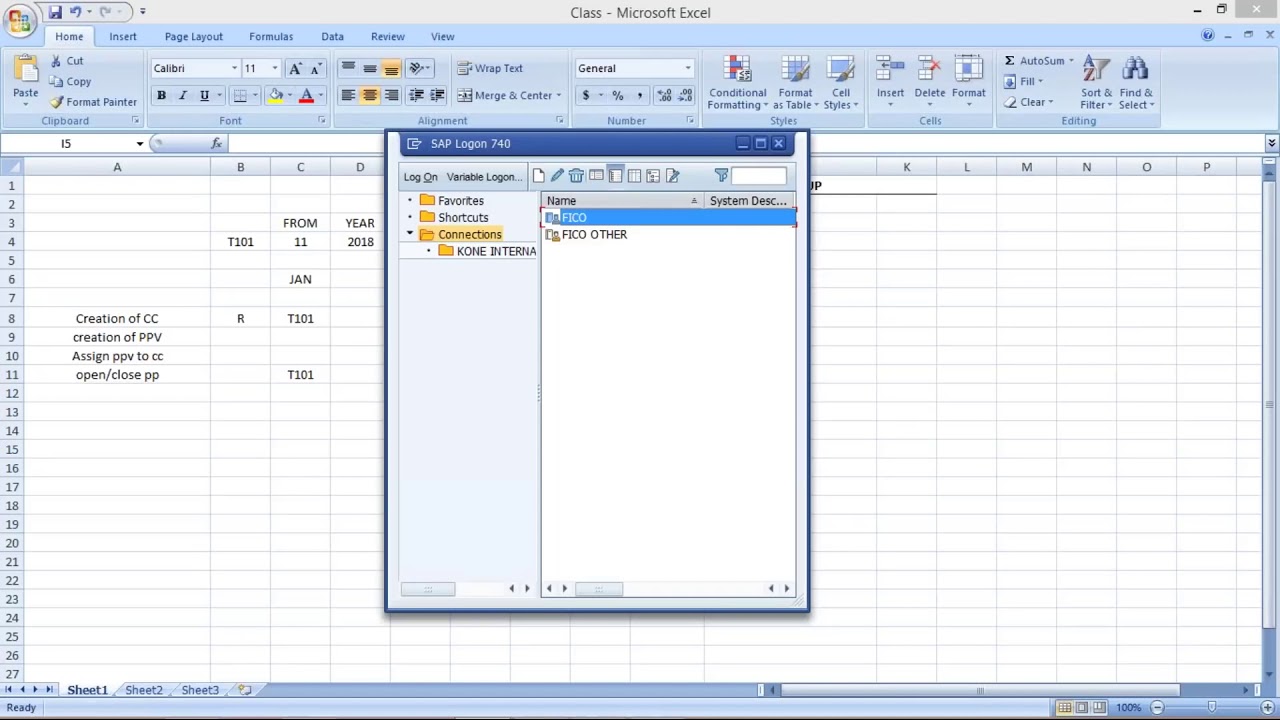
Task: Open the Formulas ribbon tab
Action: pyautogui.click(x=271, y=36)
